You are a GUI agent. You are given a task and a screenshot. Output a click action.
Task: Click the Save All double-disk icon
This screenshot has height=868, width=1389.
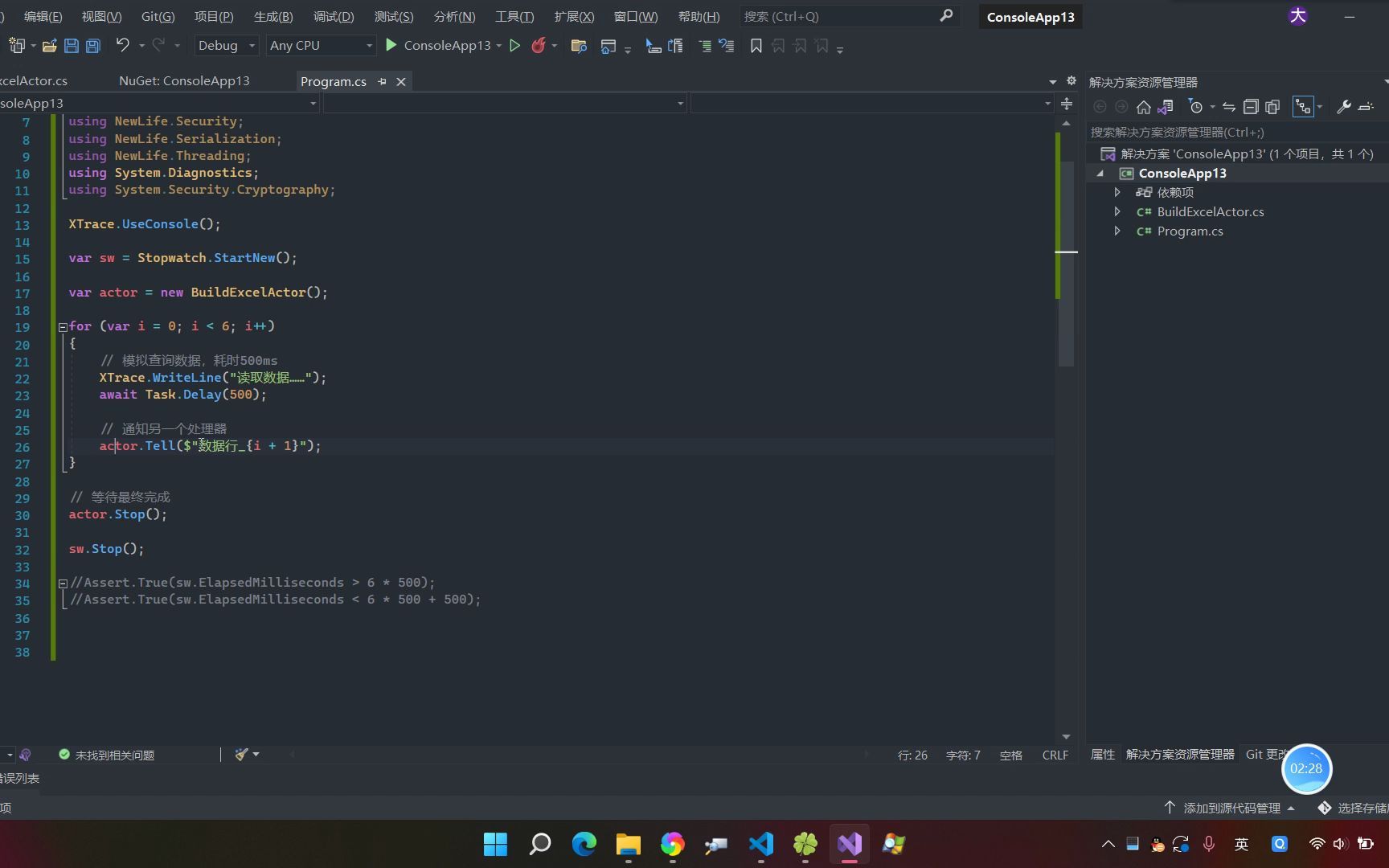click(93, 46)
